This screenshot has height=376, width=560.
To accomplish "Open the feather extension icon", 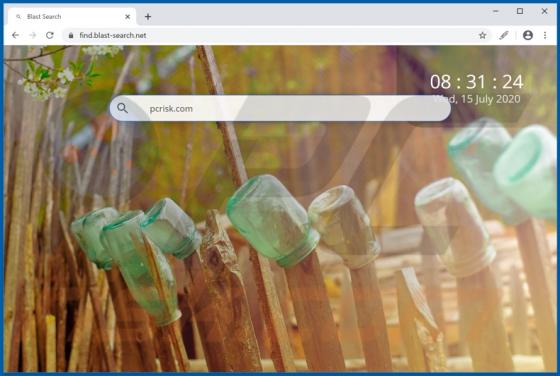I will click(x=504, y=35).
